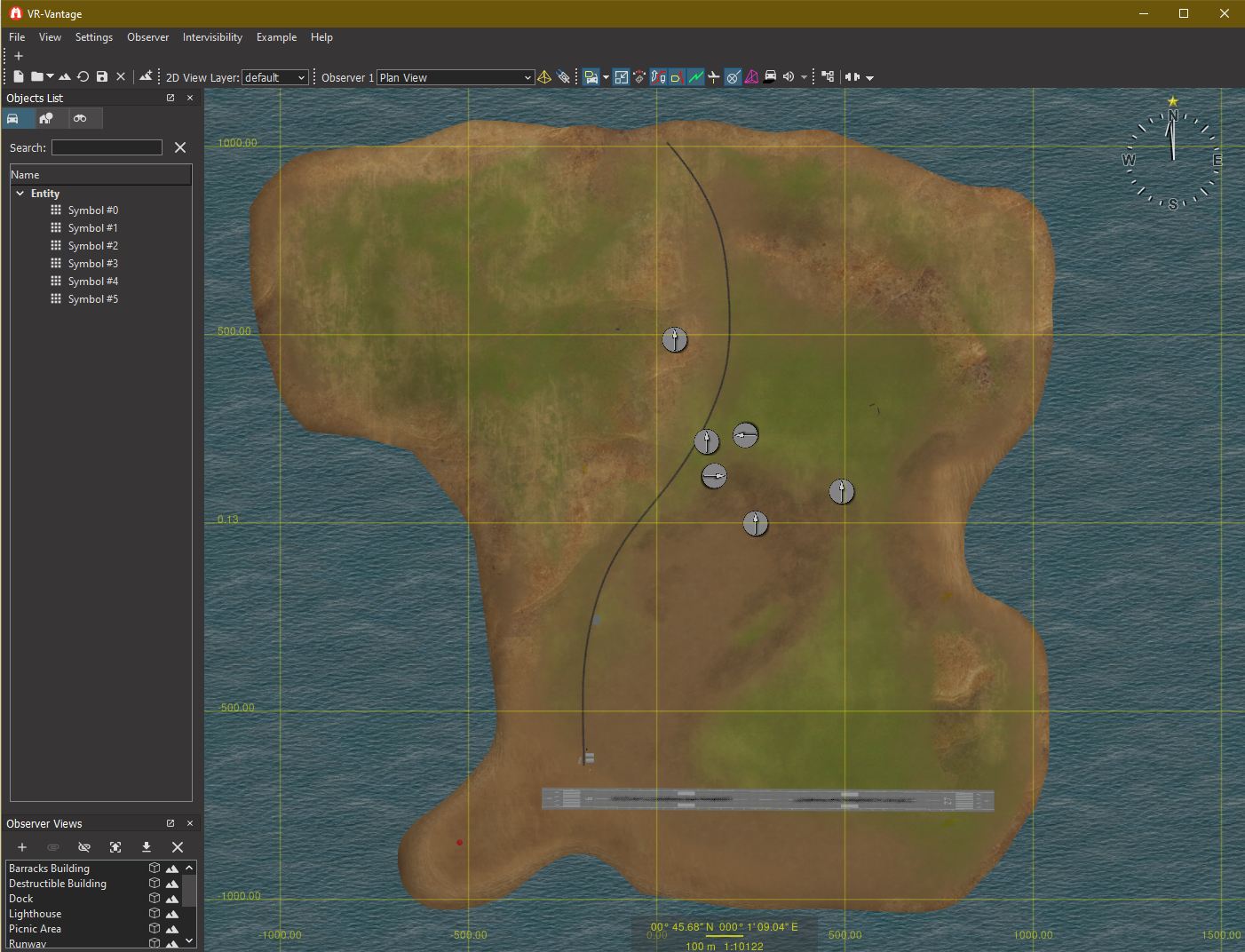Screen dimensions: 1245x952
Task: Click the car with shadow icon
Action: (770, 77)
